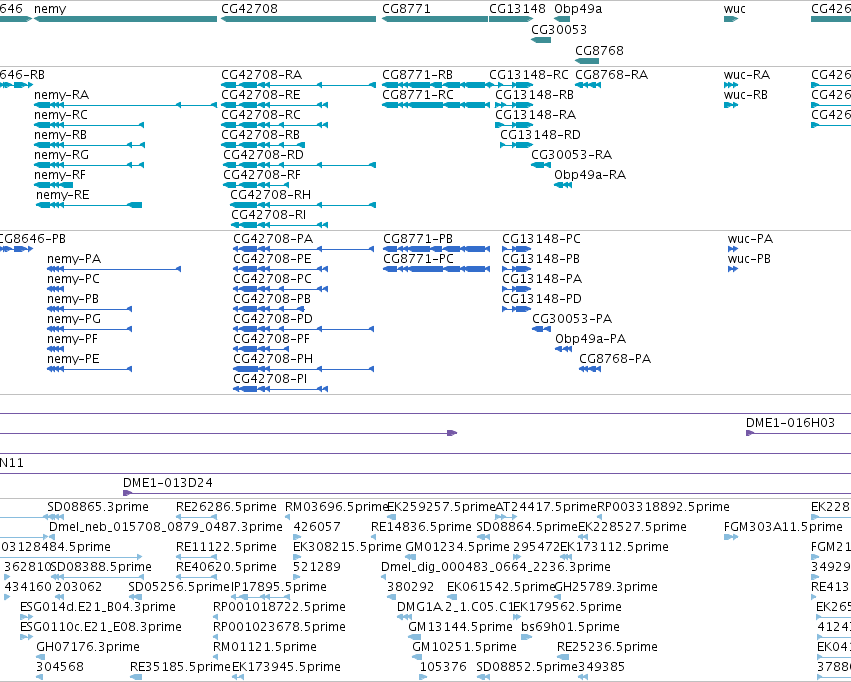The width and height of the screenshot is (851, 682).
Task: Click the nemy-RB transcript label
Action: point(60,135)
